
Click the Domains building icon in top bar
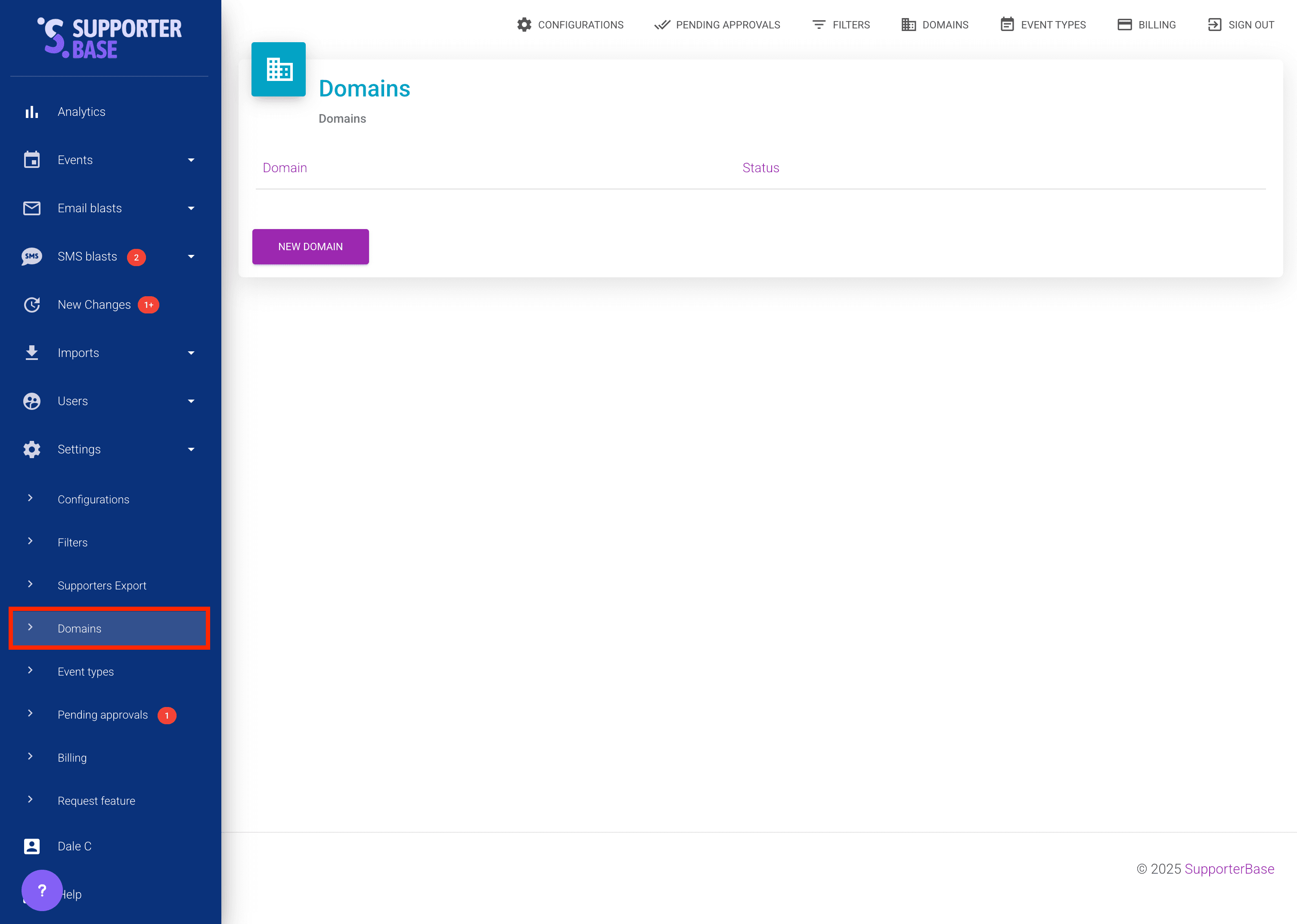click(x=908, y=25)
